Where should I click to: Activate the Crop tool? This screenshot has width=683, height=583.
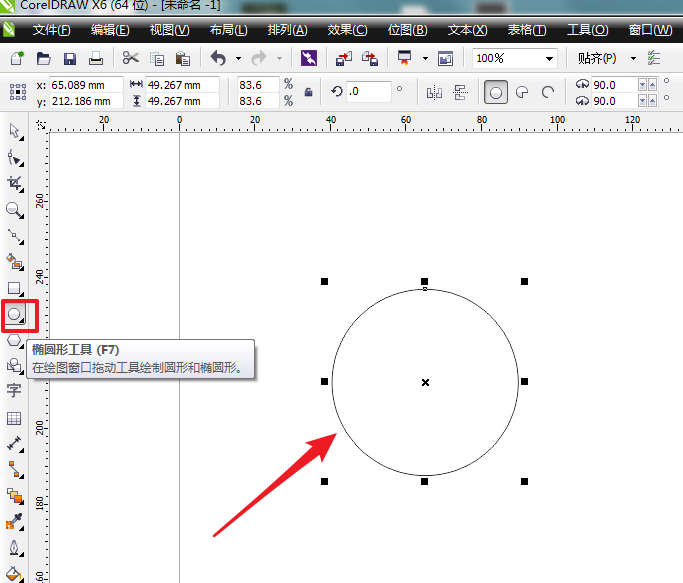point(15,184)
